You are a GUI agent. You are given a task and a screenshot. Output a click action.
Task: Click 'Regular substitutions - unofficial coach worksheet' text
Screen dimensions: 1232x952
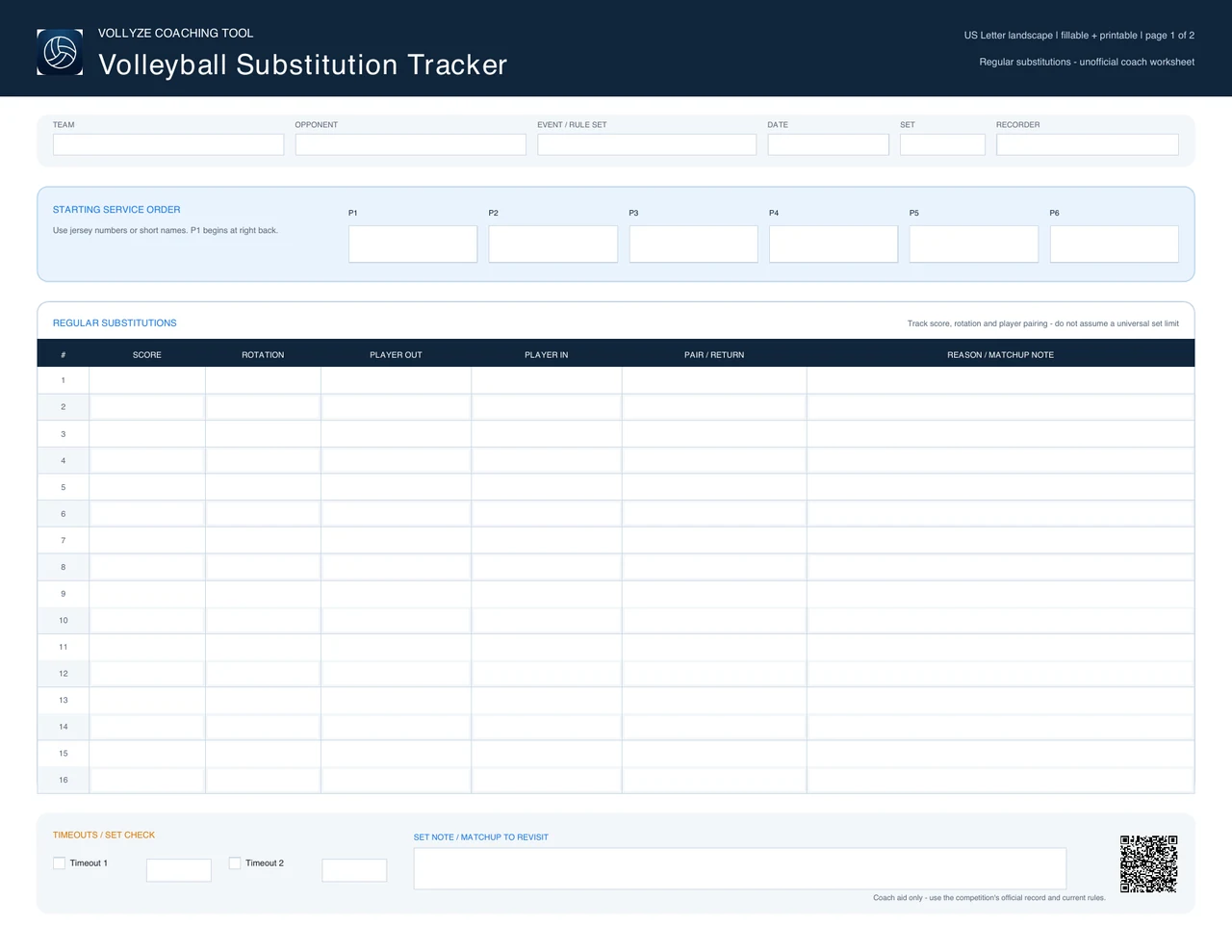1087,62
